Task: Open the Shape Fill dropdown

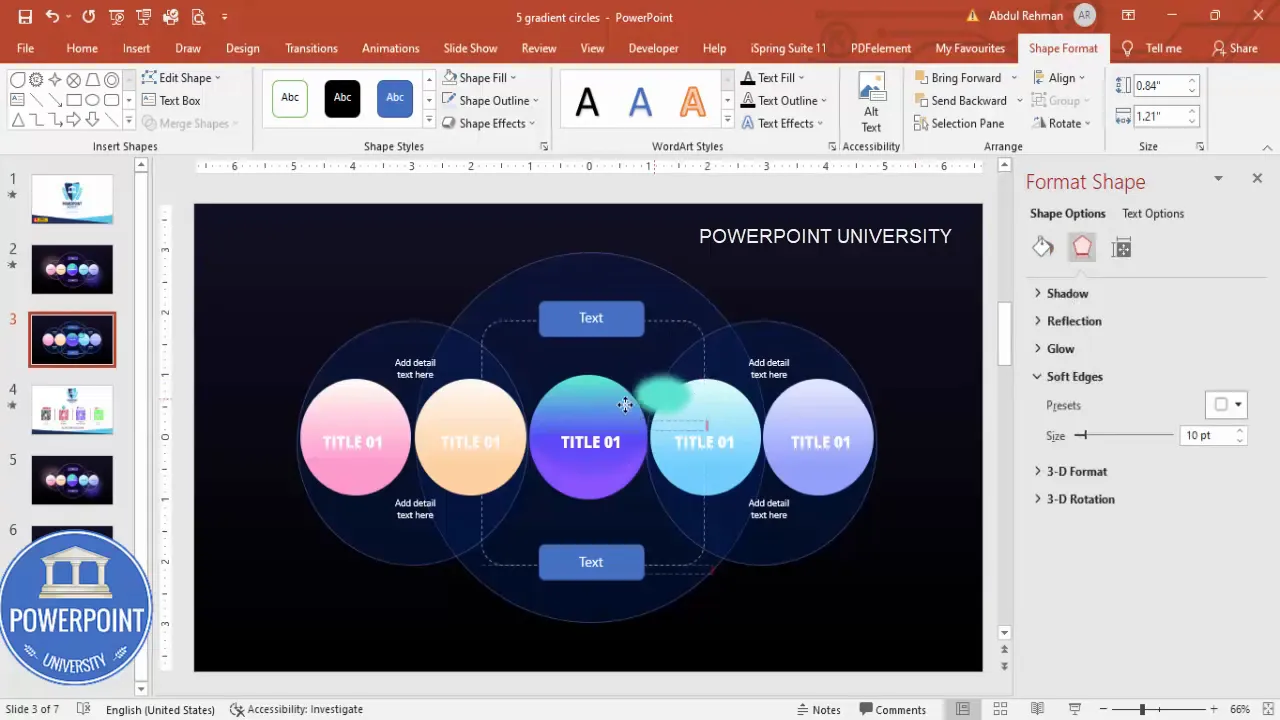Action: pos(480,77)
